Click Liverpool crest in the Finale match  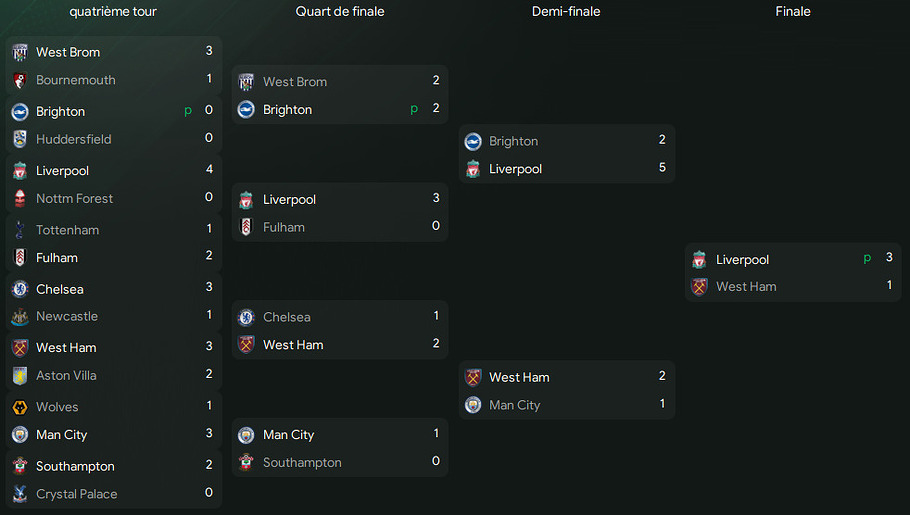pos(699,259)
